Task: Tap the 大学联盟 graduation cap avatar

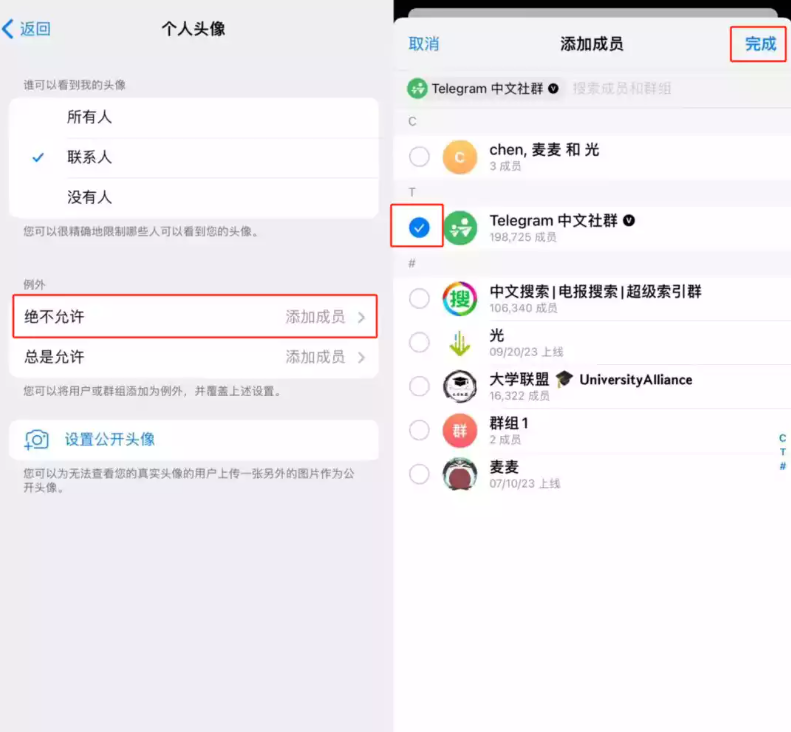Action: pos(460,386)
